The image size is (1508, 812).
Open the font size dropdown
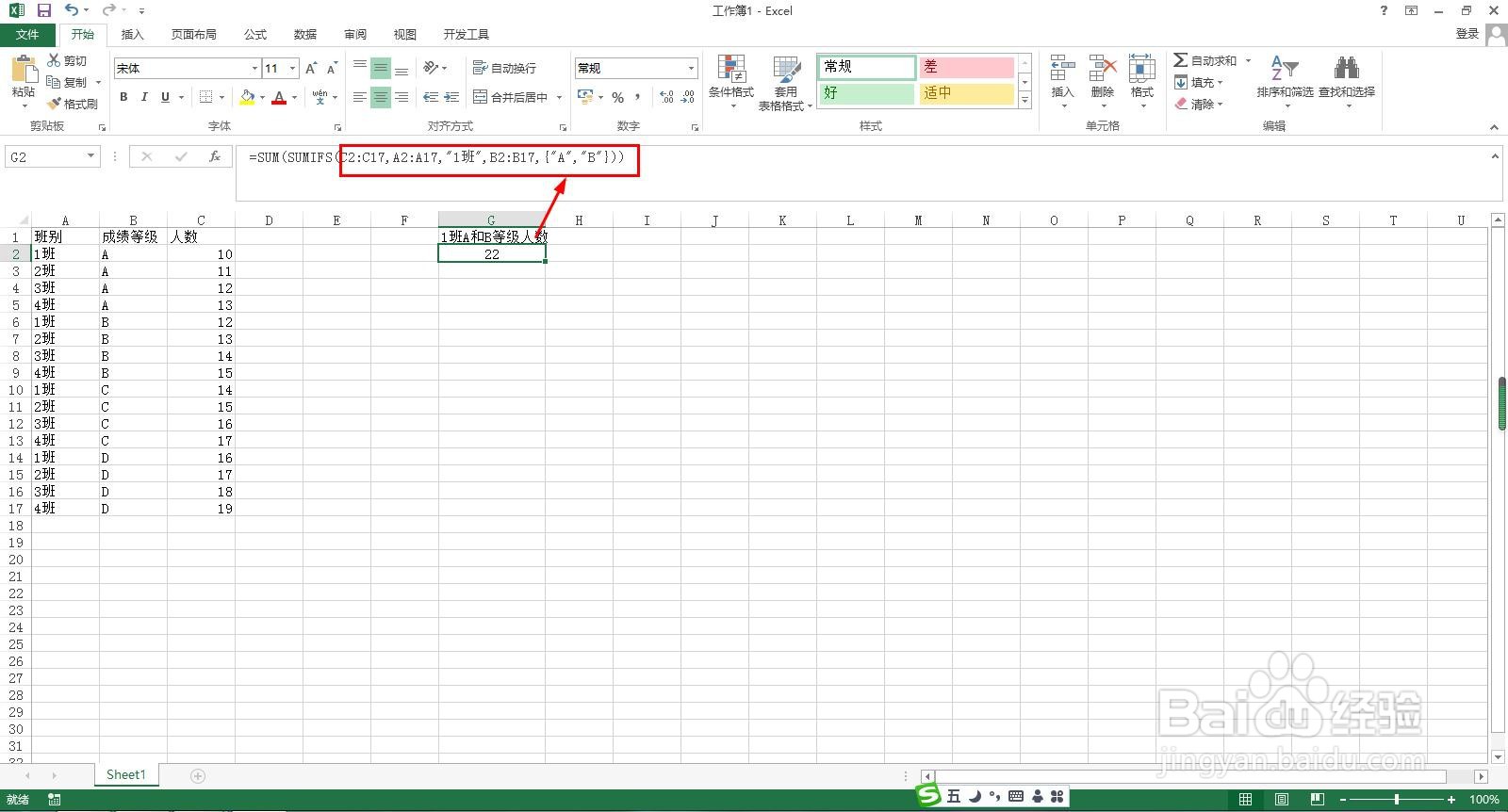[293, 69]
